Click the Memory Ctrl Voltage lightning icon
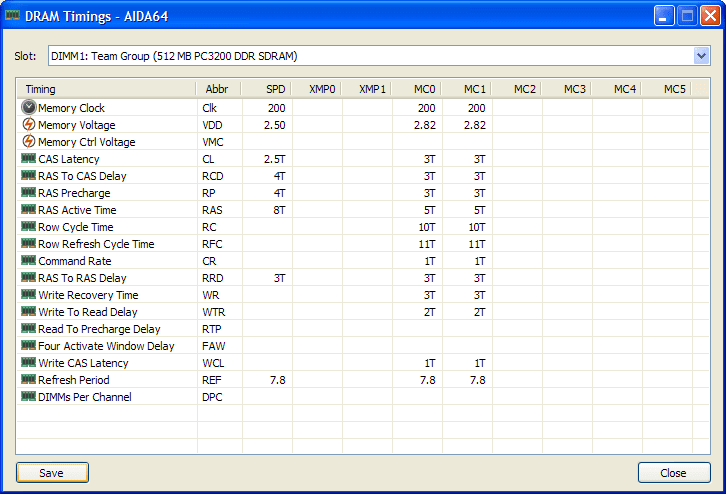This screenshot has width=726, height=494. click(29, 142)
